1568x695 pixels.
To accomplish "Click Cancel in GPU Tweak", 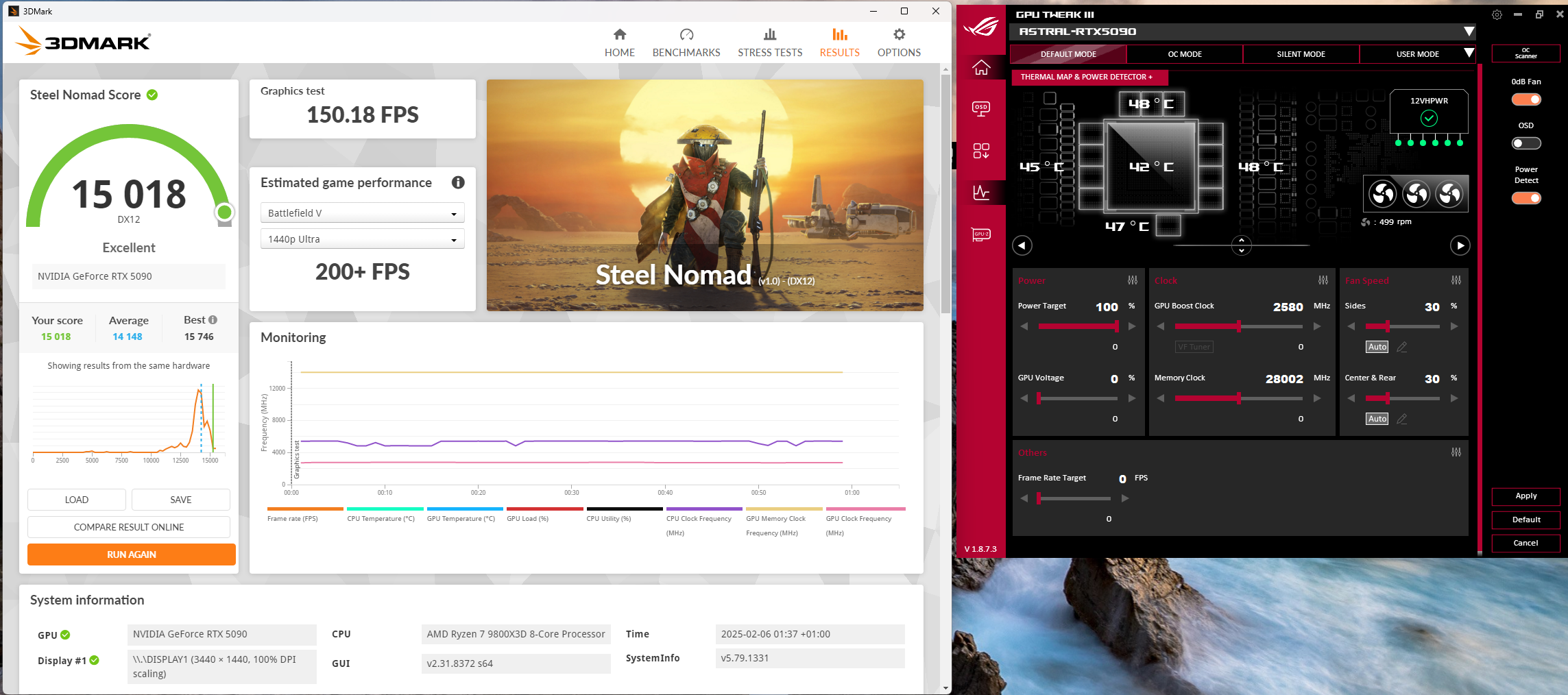I will [1526, 543].
